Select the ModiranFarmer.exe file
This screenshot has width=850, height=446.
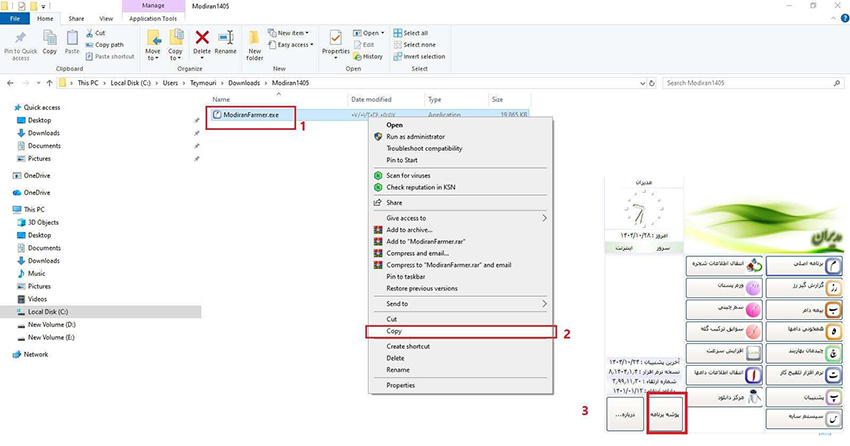point(251,115)
